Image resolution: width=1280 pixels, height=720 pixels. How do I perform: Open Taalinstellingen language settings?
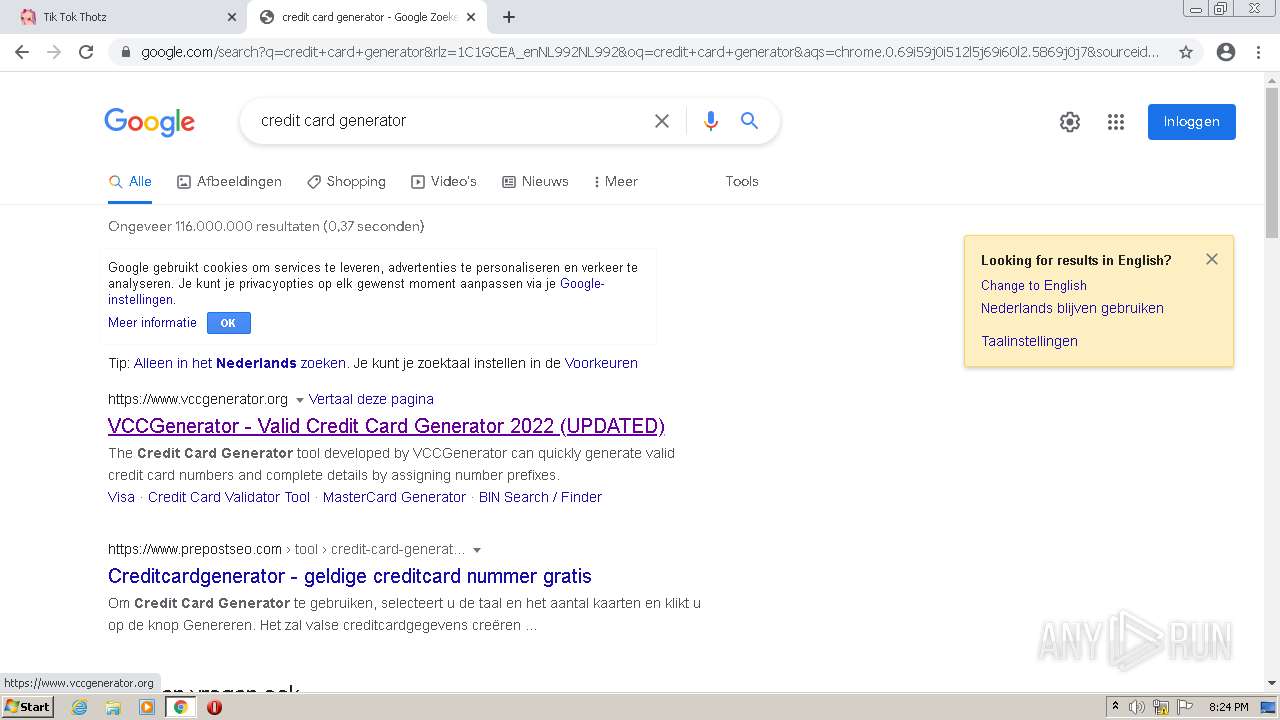point(1029,341)
